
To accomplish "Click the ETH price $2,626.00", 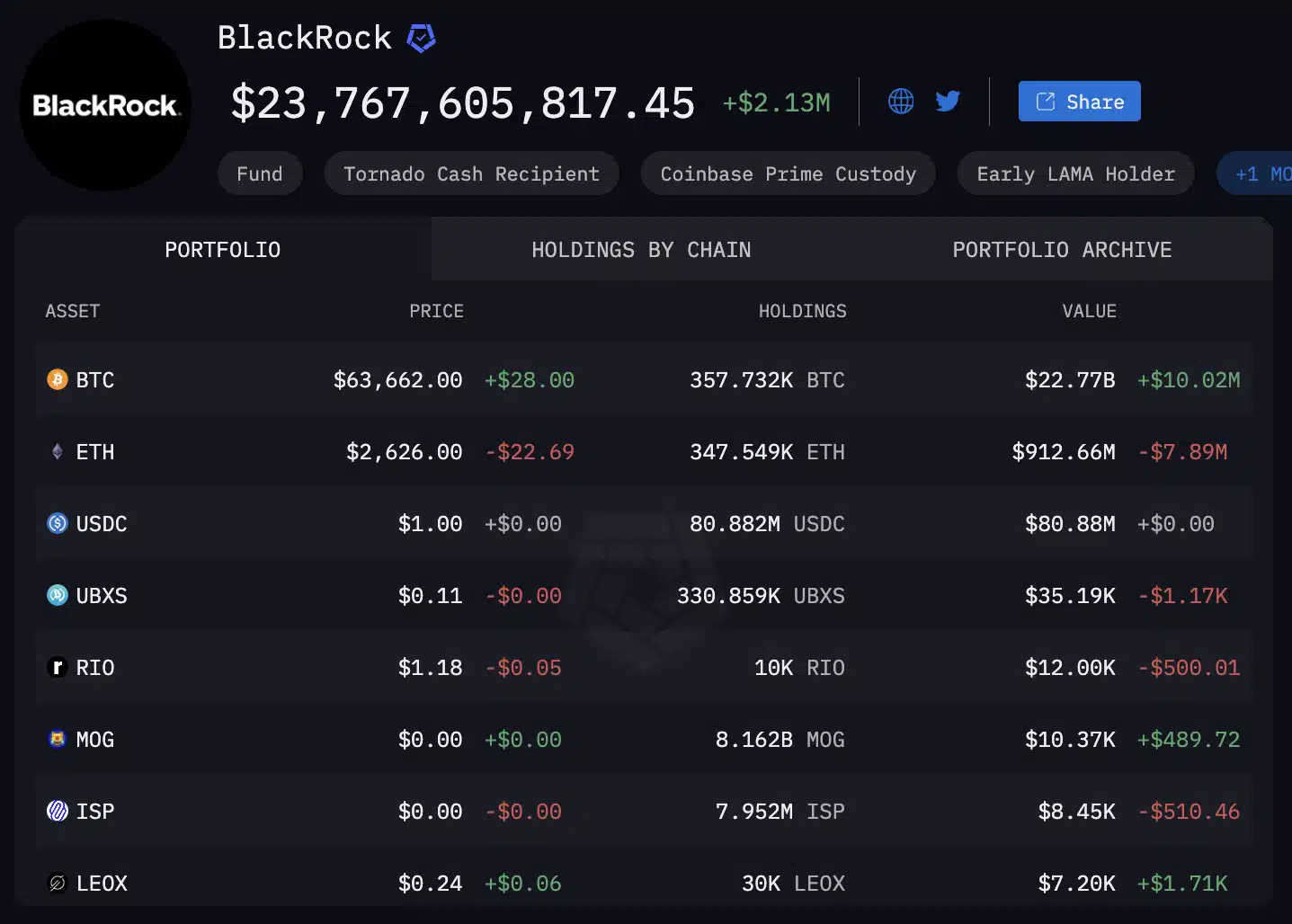I will pos(404,452).
